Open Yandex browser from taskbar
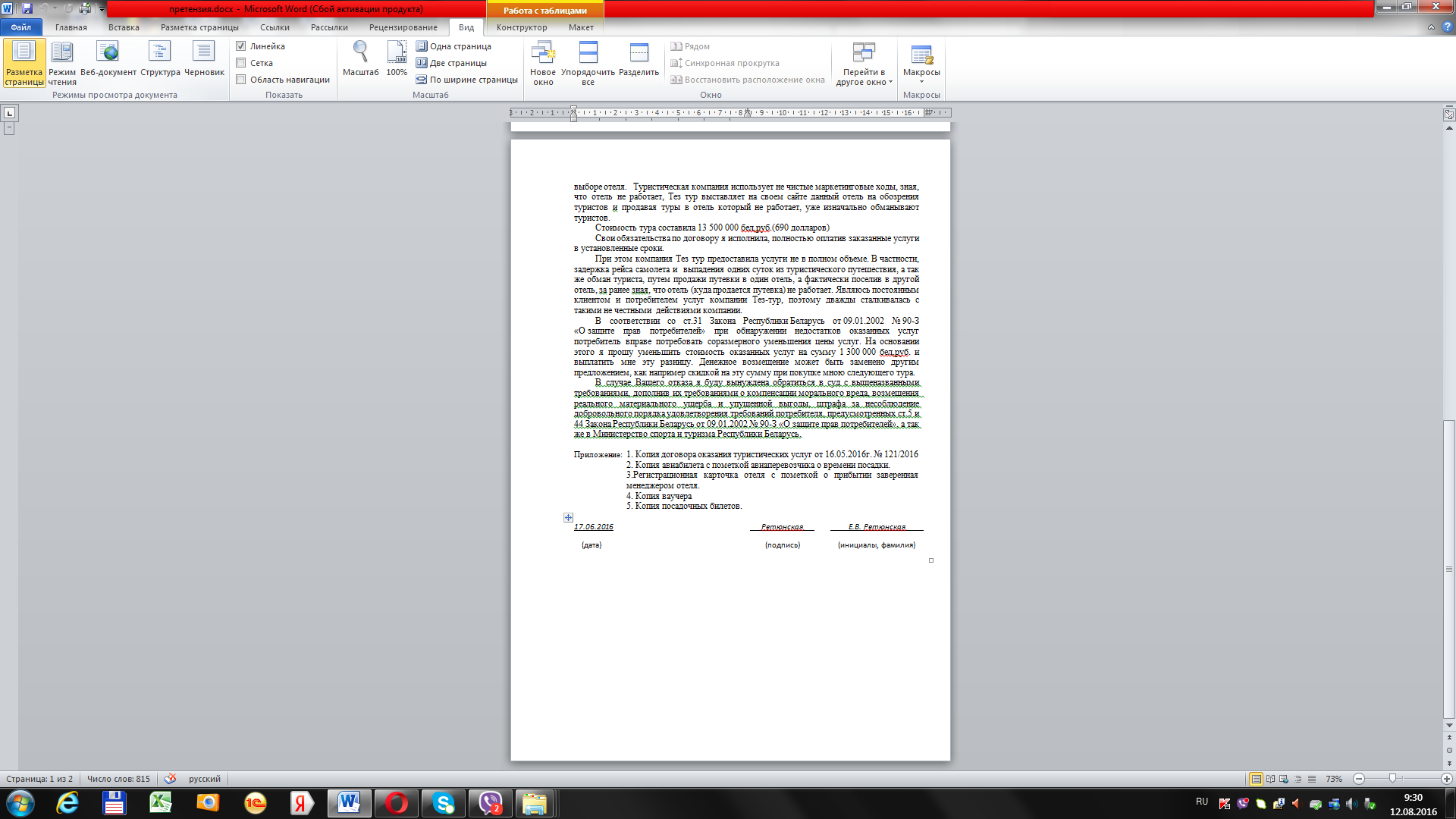 301,803
